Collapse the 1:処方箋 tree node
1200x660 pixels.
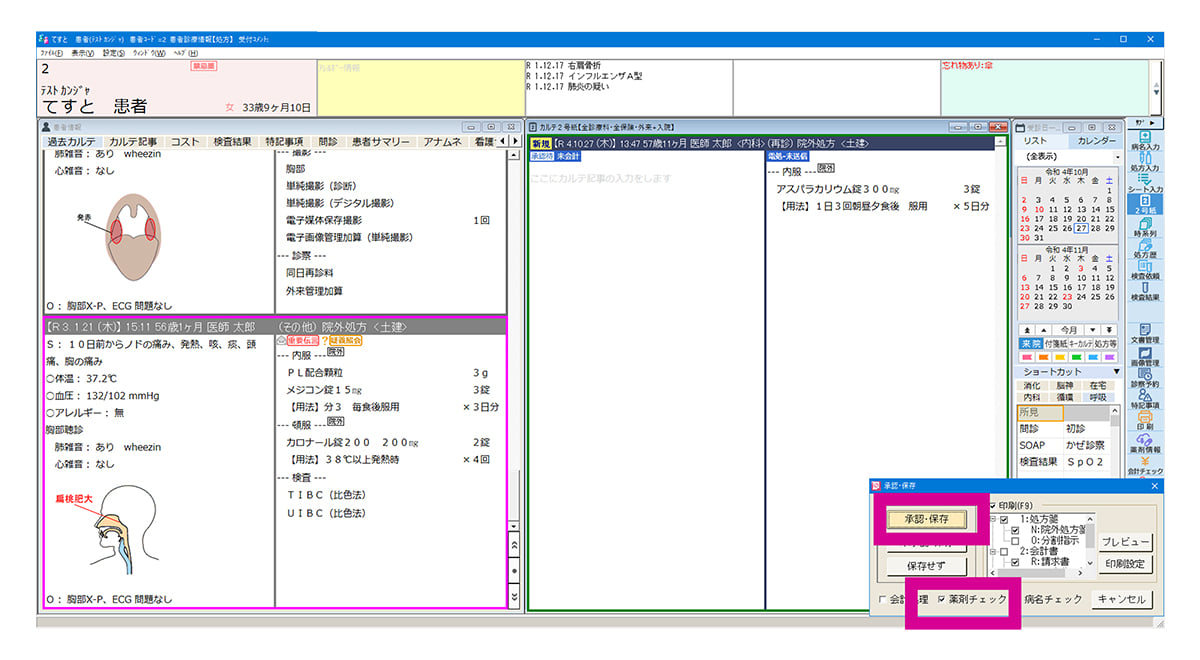(x=995, y=520)
